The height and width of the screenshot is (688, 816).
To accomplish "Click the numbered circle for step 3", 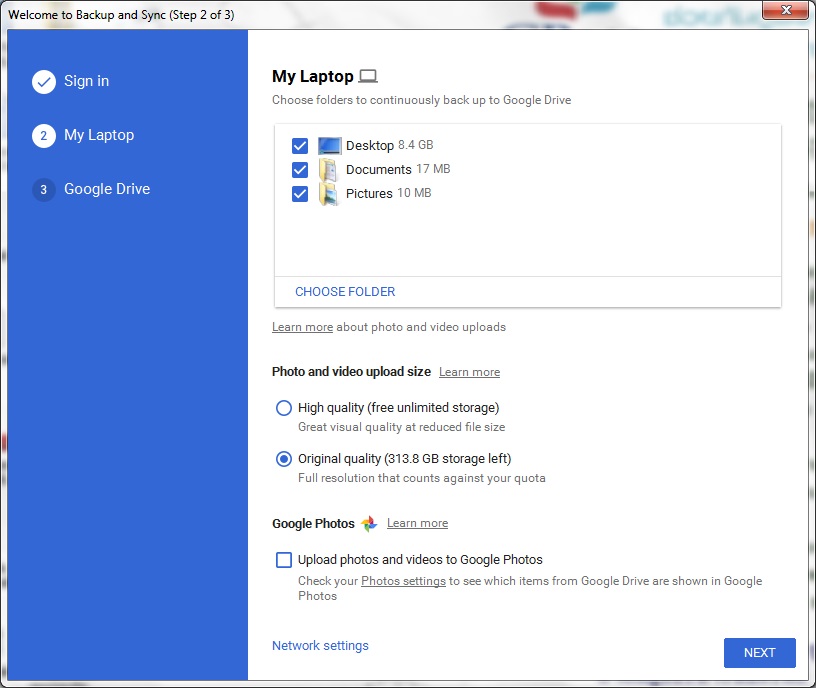I will (x=44, y=189).
